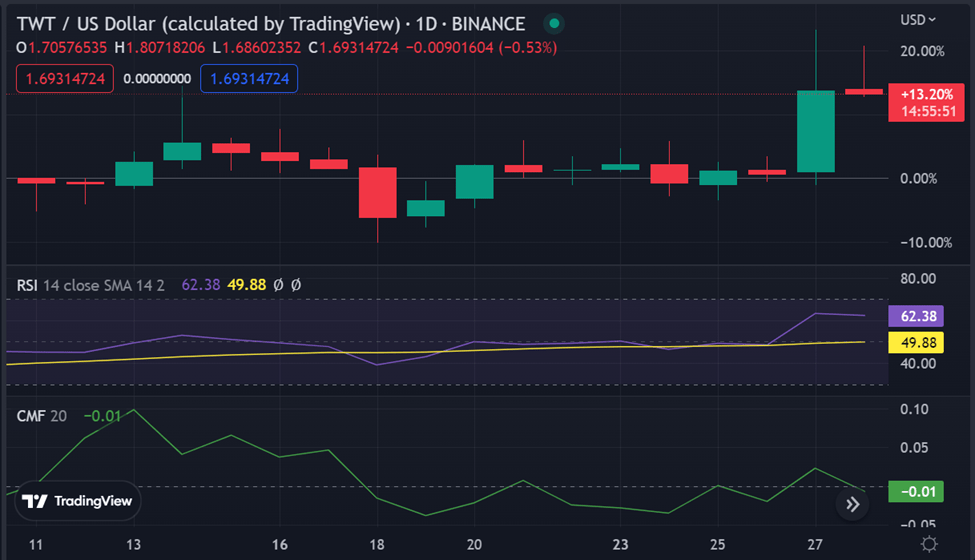Click the 20.00% price scale label

tap(923, 51)
